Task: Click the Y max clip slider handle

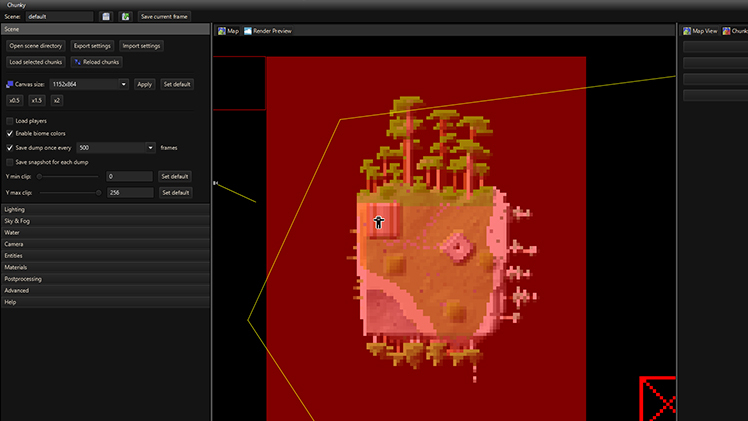Action: 98,192
